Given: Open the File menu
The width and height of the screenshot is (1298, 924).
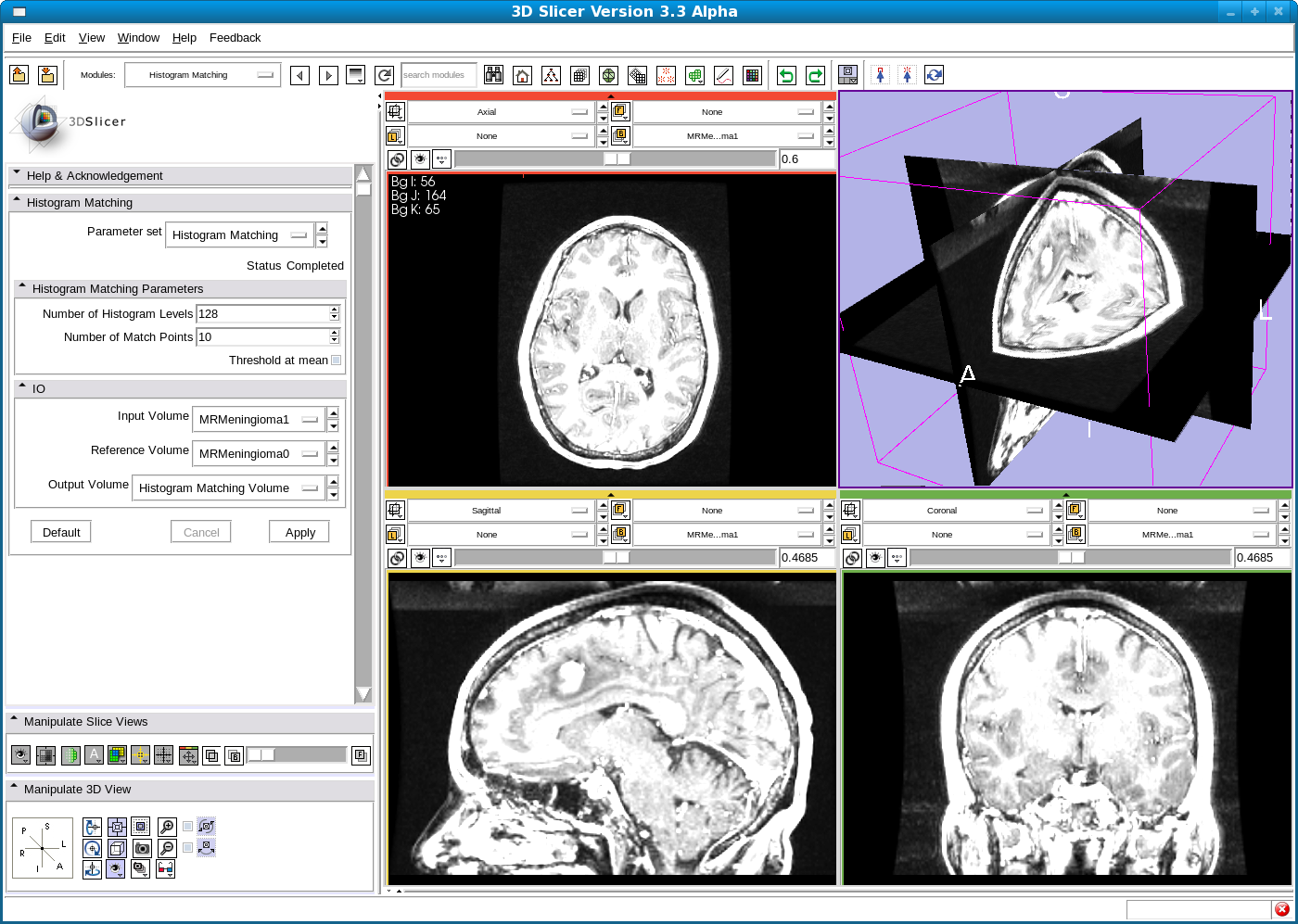Looking at the screenshot, I should [21, 38].
